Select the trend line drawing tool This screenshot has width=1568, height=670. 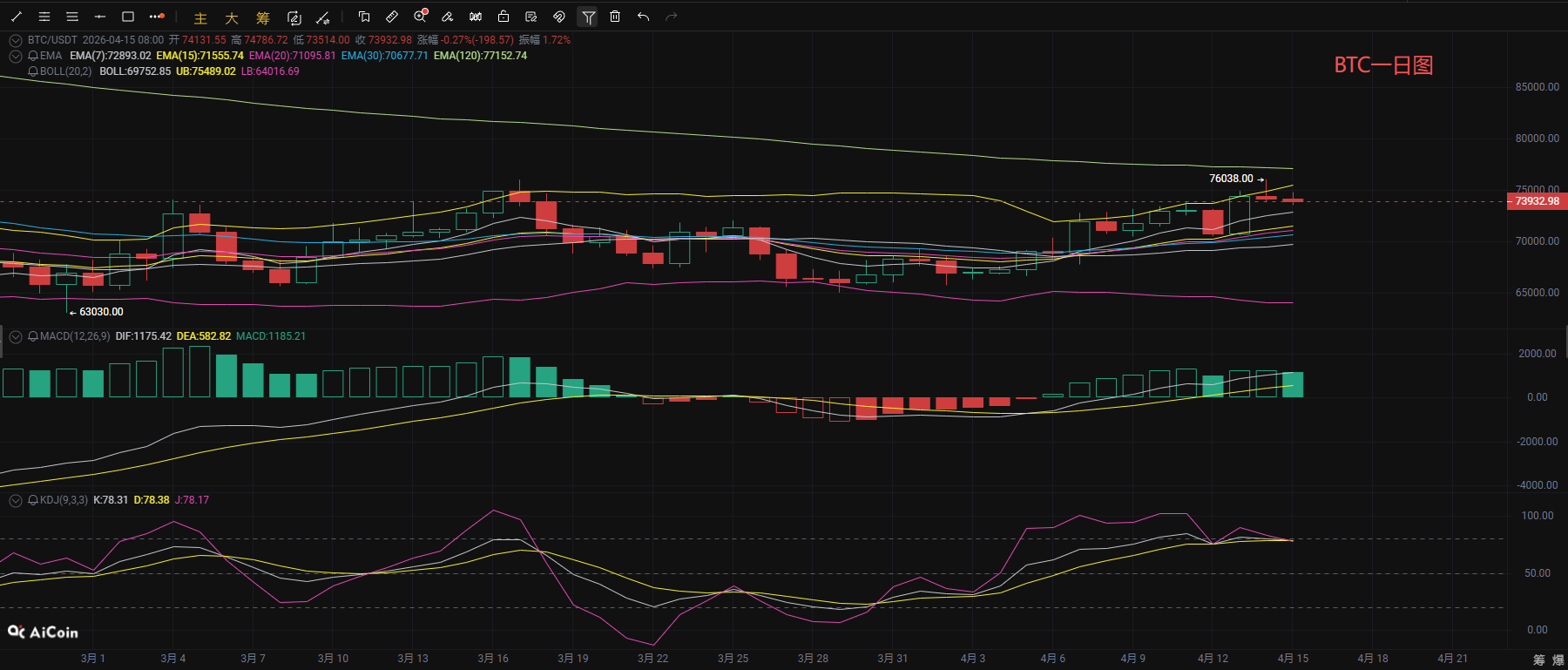[17, 17]
